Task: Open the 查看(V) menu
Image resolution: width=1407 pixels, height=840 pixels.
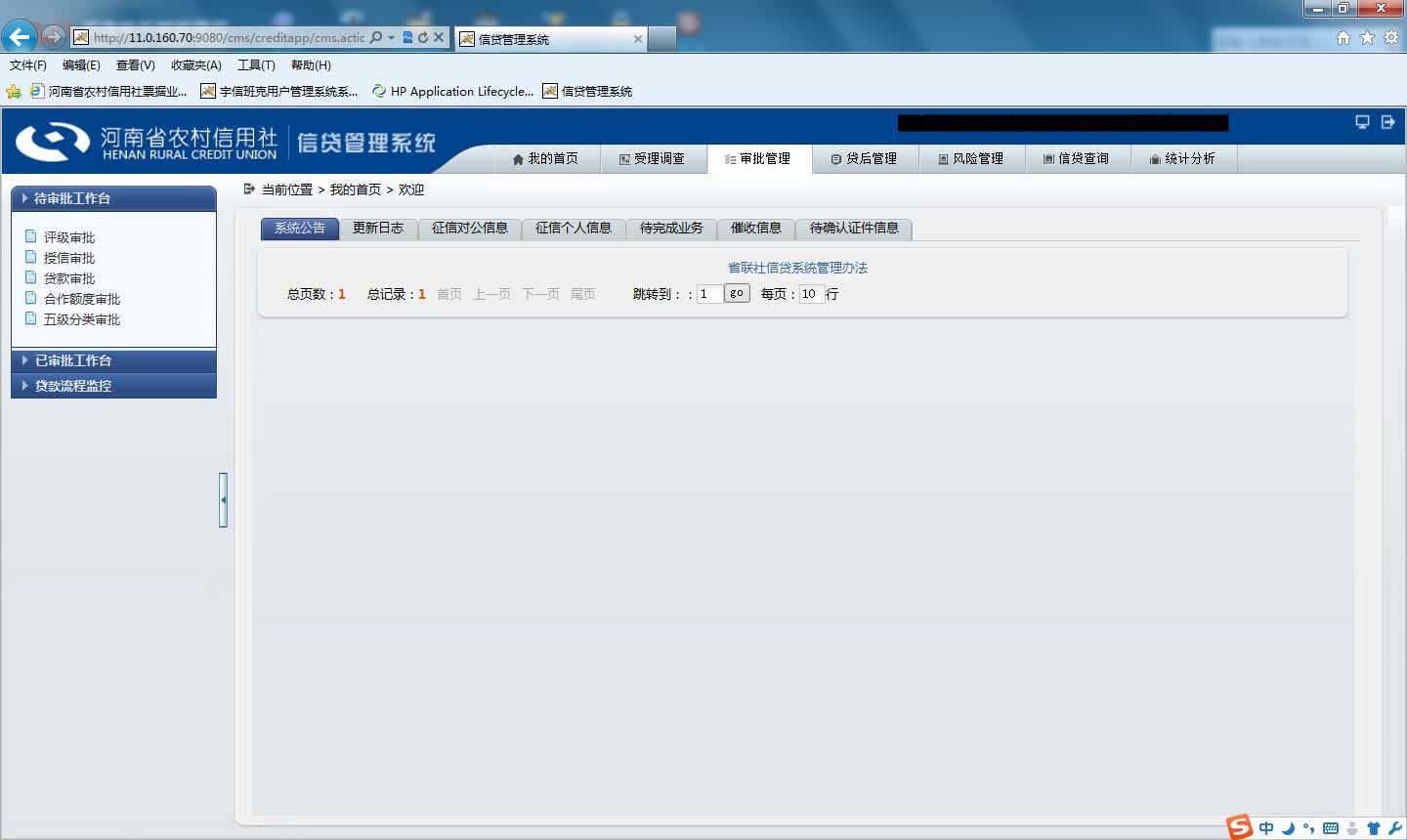Action: click(135, 65)
